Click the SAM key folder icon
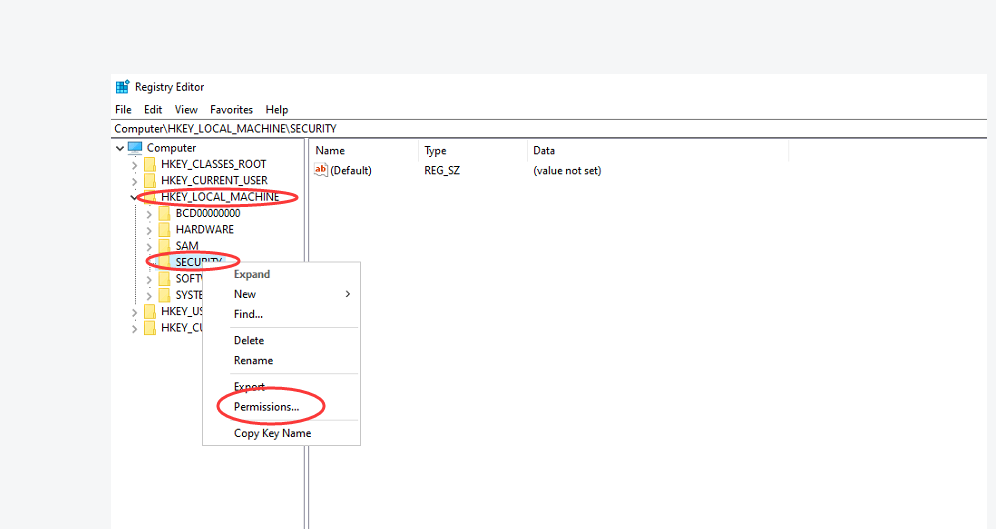996x529 pixels. (x=165, y=246)
